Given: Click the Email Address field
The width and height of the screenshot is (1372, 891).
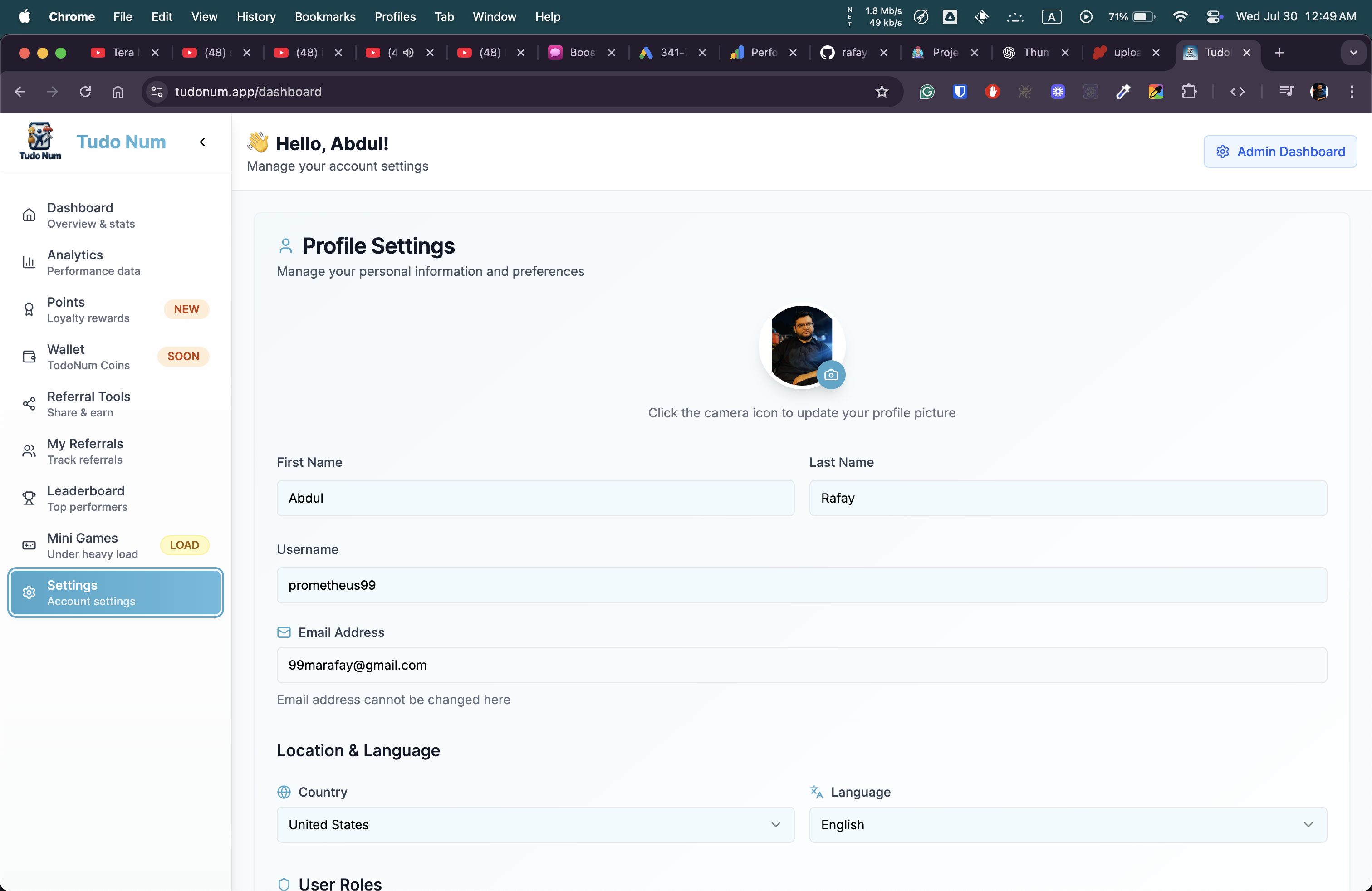Looking at the screenshot, I should point(802,665).
